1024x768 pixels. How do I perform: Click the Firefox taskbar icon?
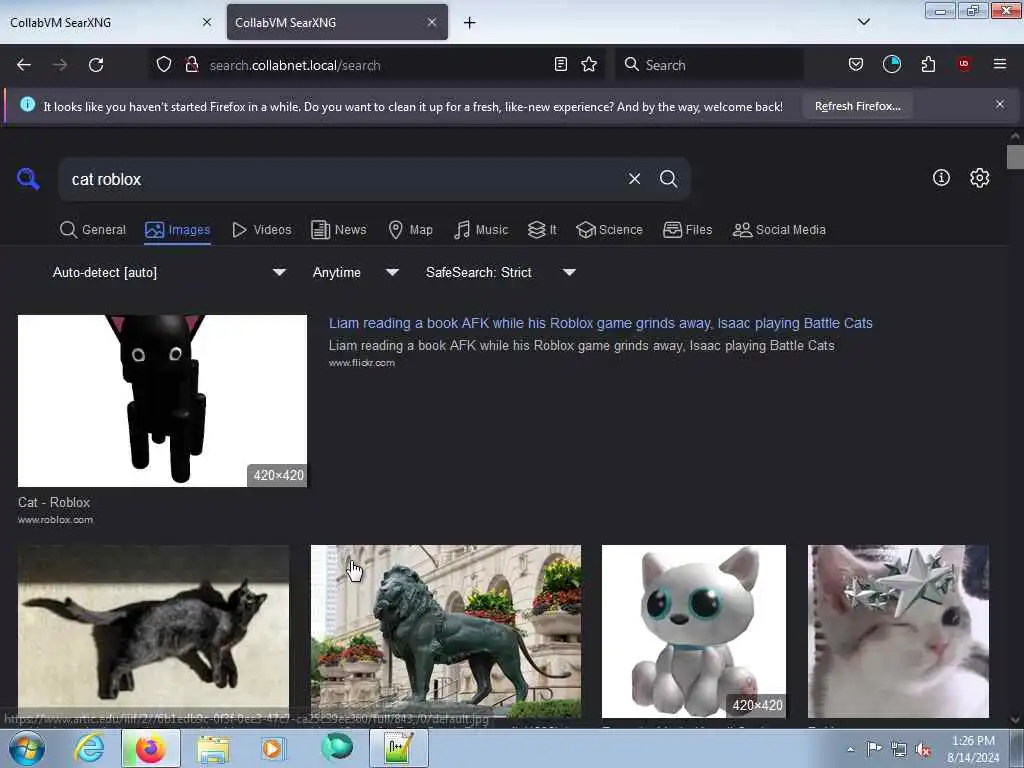[150, 748]
